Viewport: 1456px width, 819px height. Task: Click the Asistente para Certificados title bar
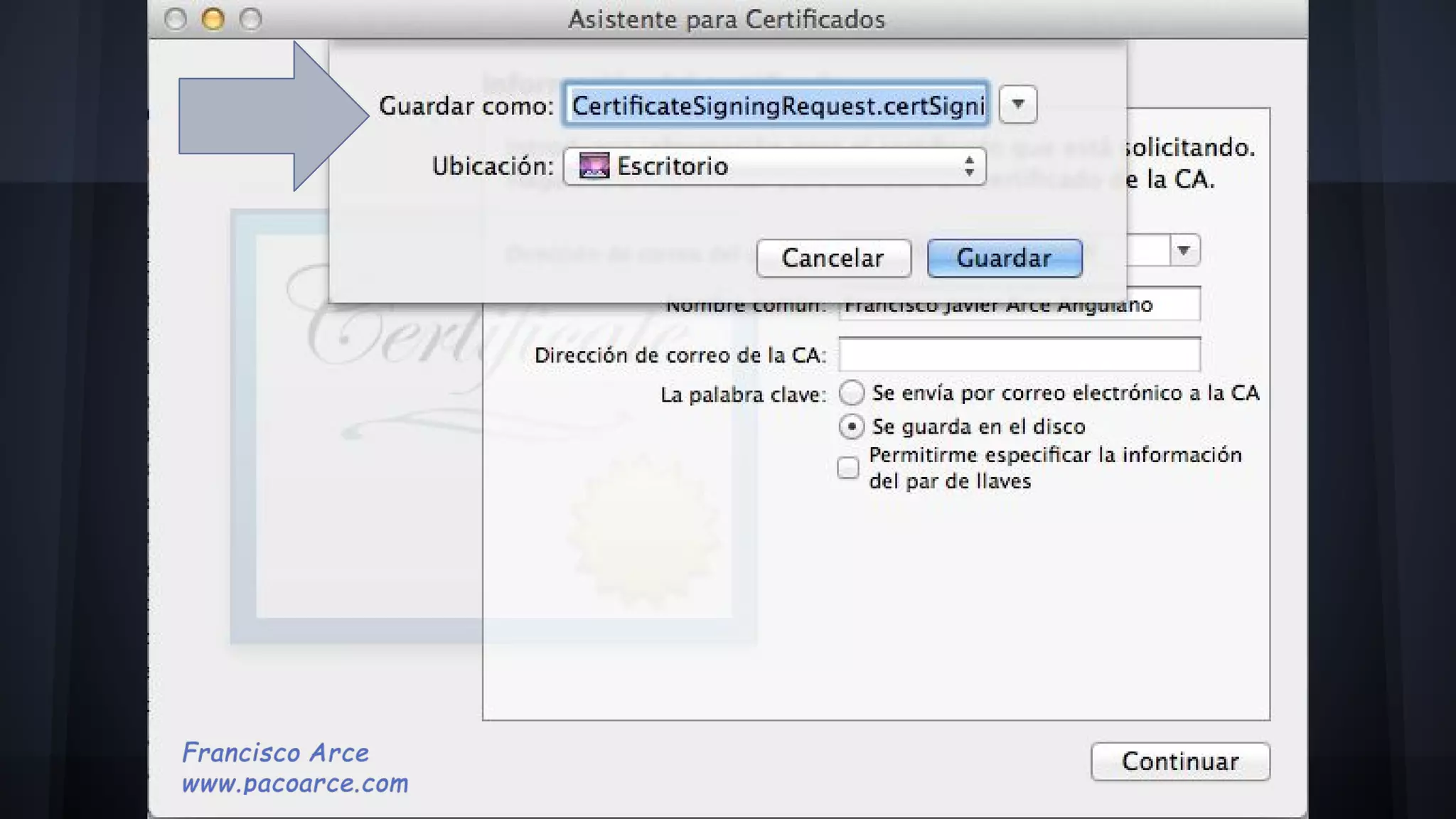click(x=726, y=19)
